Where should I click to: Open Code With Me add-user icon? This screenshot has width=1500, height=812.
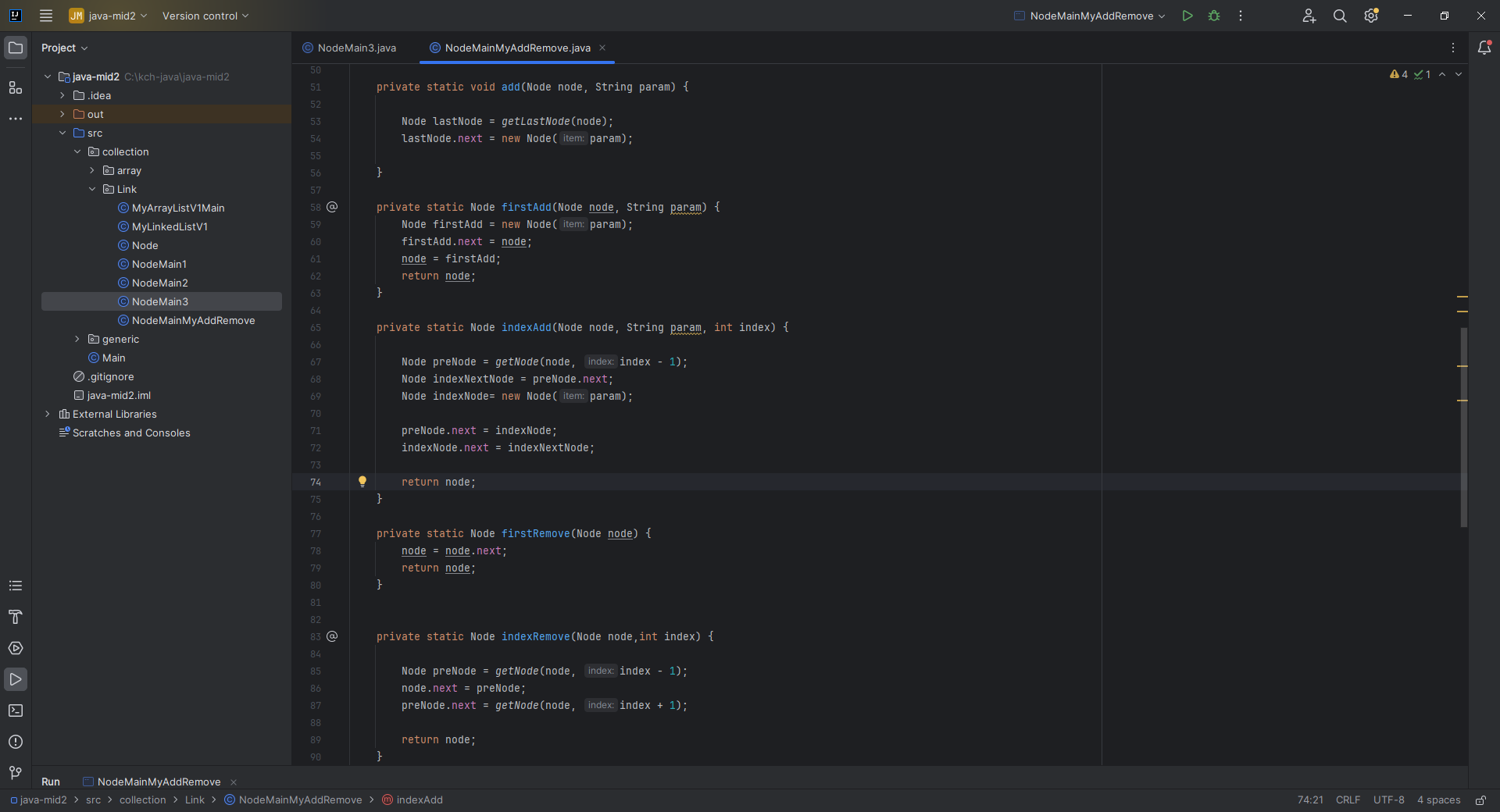point(1309,16)
